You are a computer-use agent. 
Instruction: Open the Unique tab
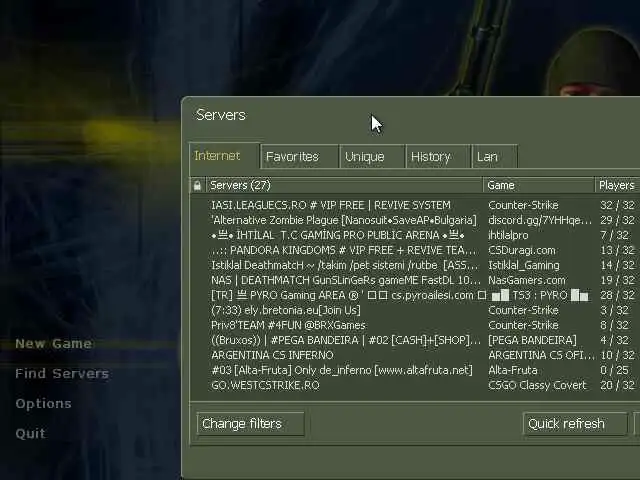372,157
